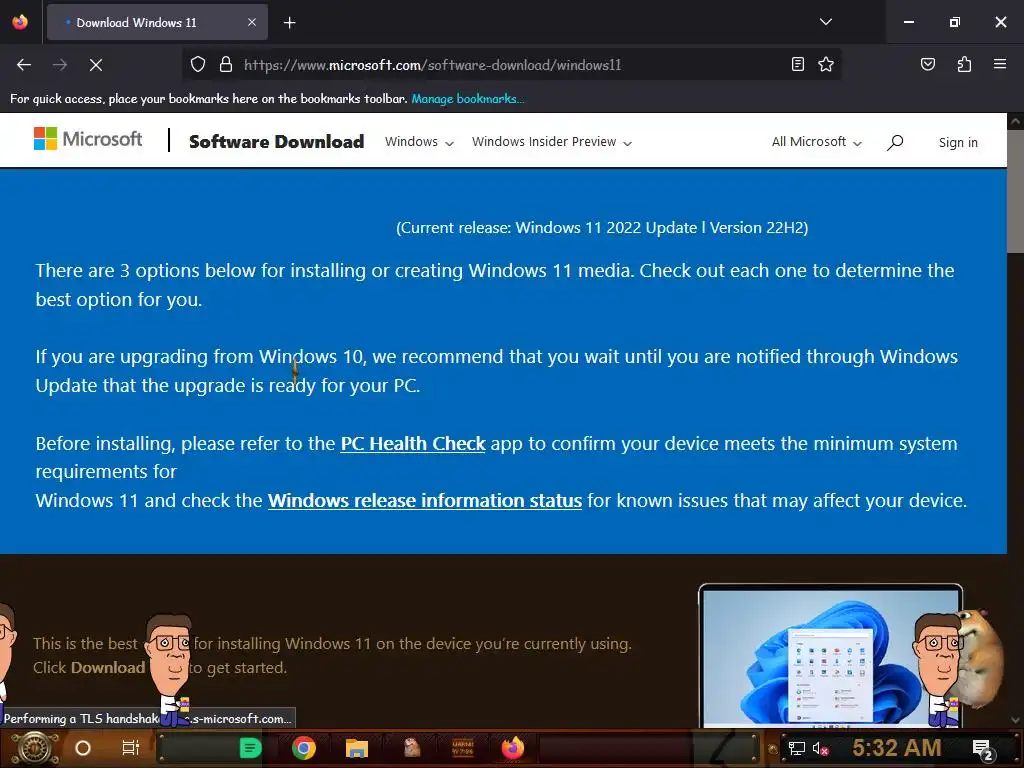Expand the All Microsoft dropdown
The width and height of the screenshot is (1024, 768).
pos(816,142)
